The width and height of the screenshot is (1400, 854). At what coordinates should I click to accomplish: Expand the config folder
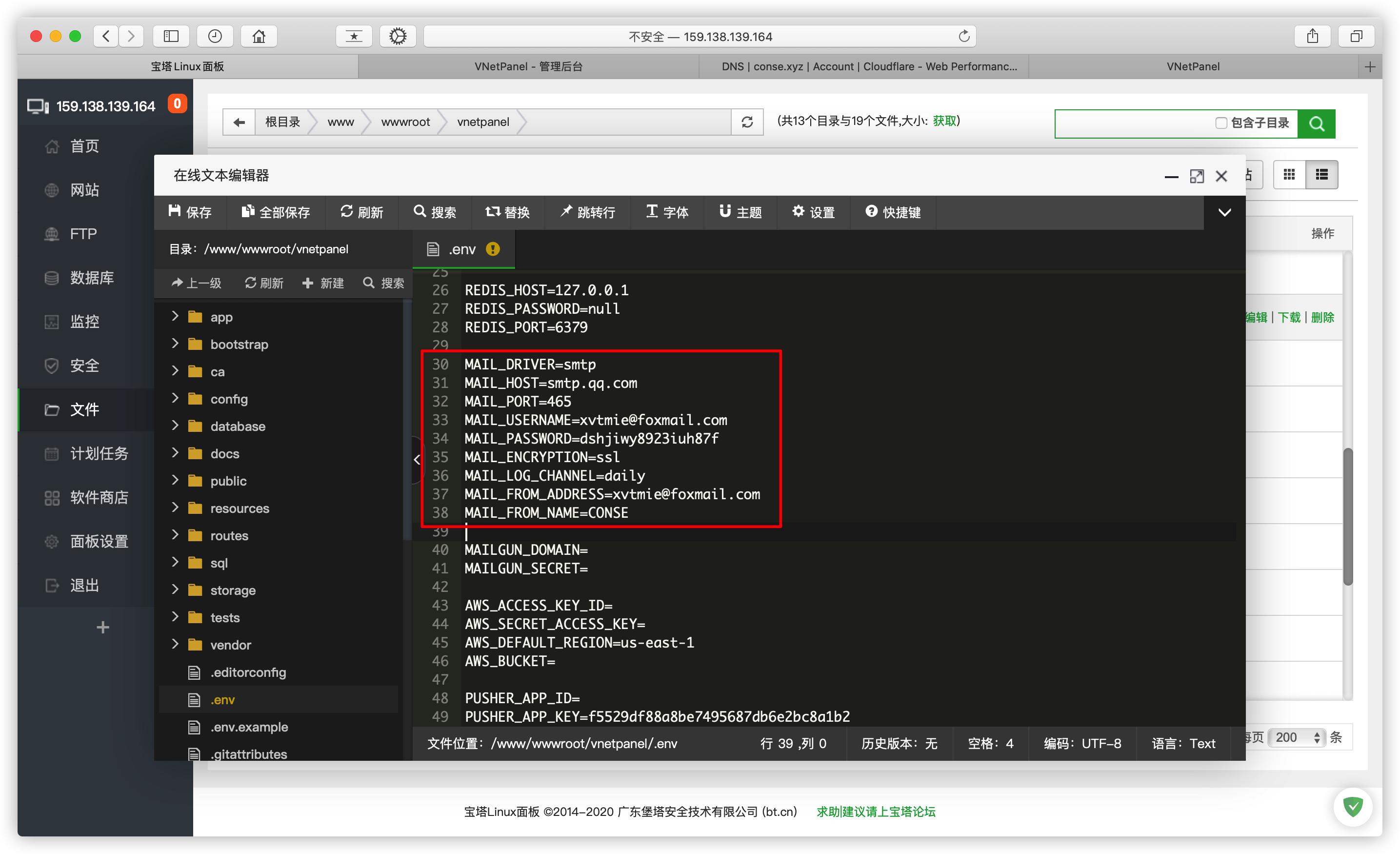(175, 398)
